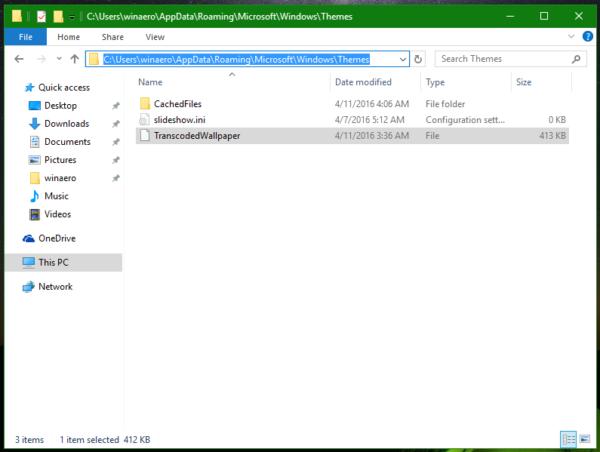Screen dimensions: 600x452
Task: Click the Back navigation arrow
Action: [19, 59]
